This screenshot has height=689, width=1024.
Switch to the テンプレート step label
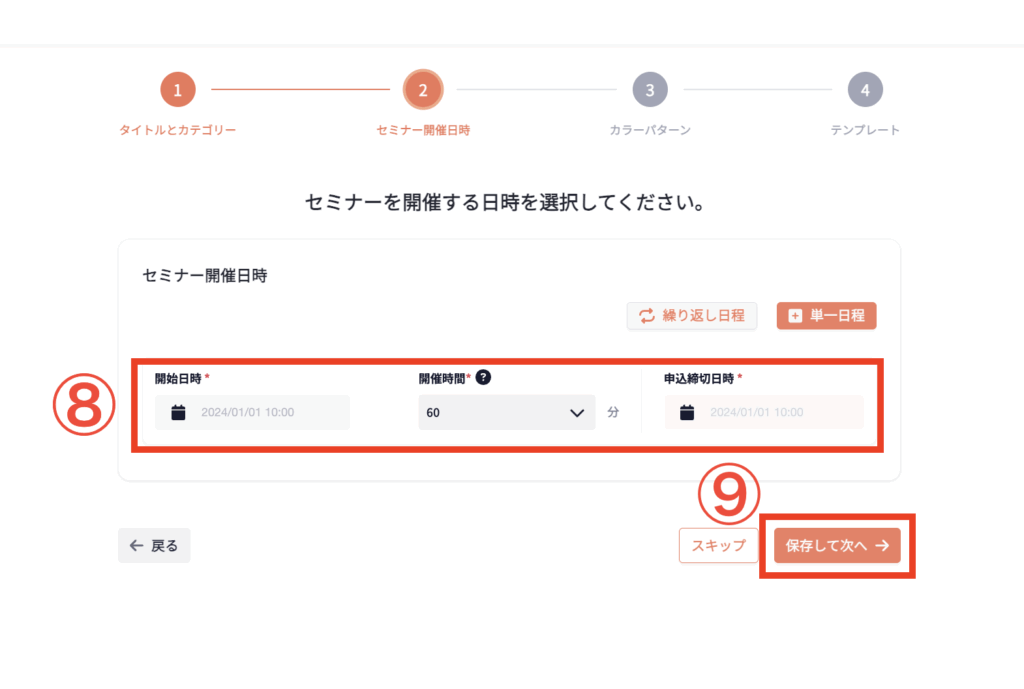click(865, 130)
